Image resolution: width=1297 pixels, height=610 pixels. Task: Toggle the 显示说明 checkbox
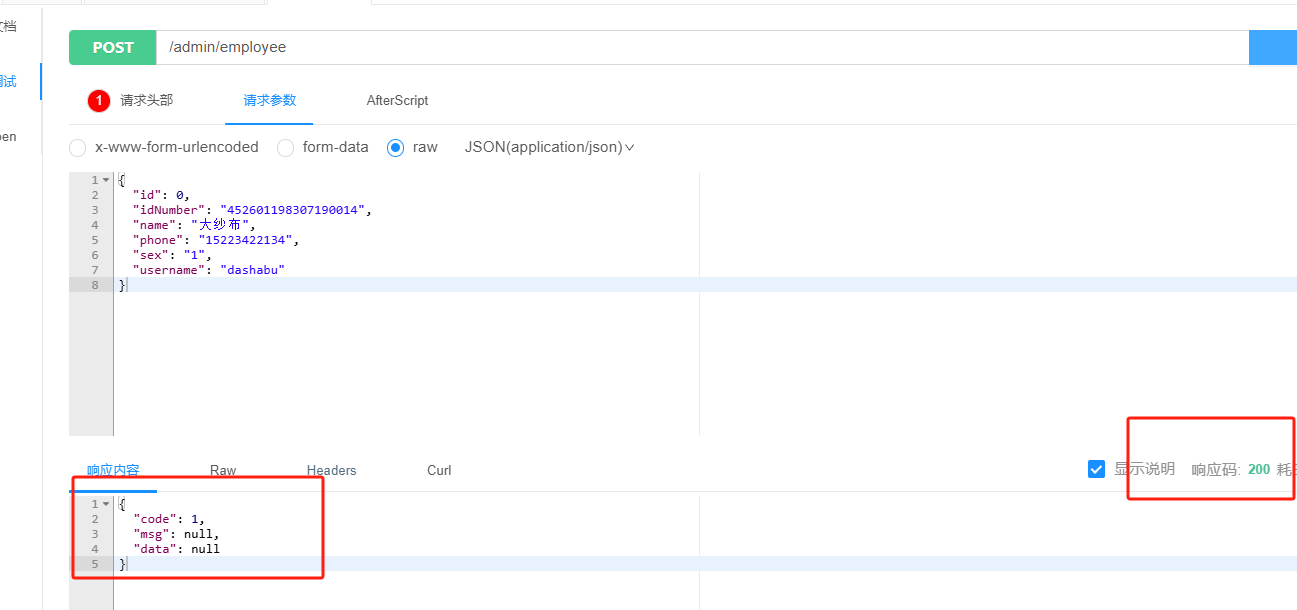point(1096,469)
